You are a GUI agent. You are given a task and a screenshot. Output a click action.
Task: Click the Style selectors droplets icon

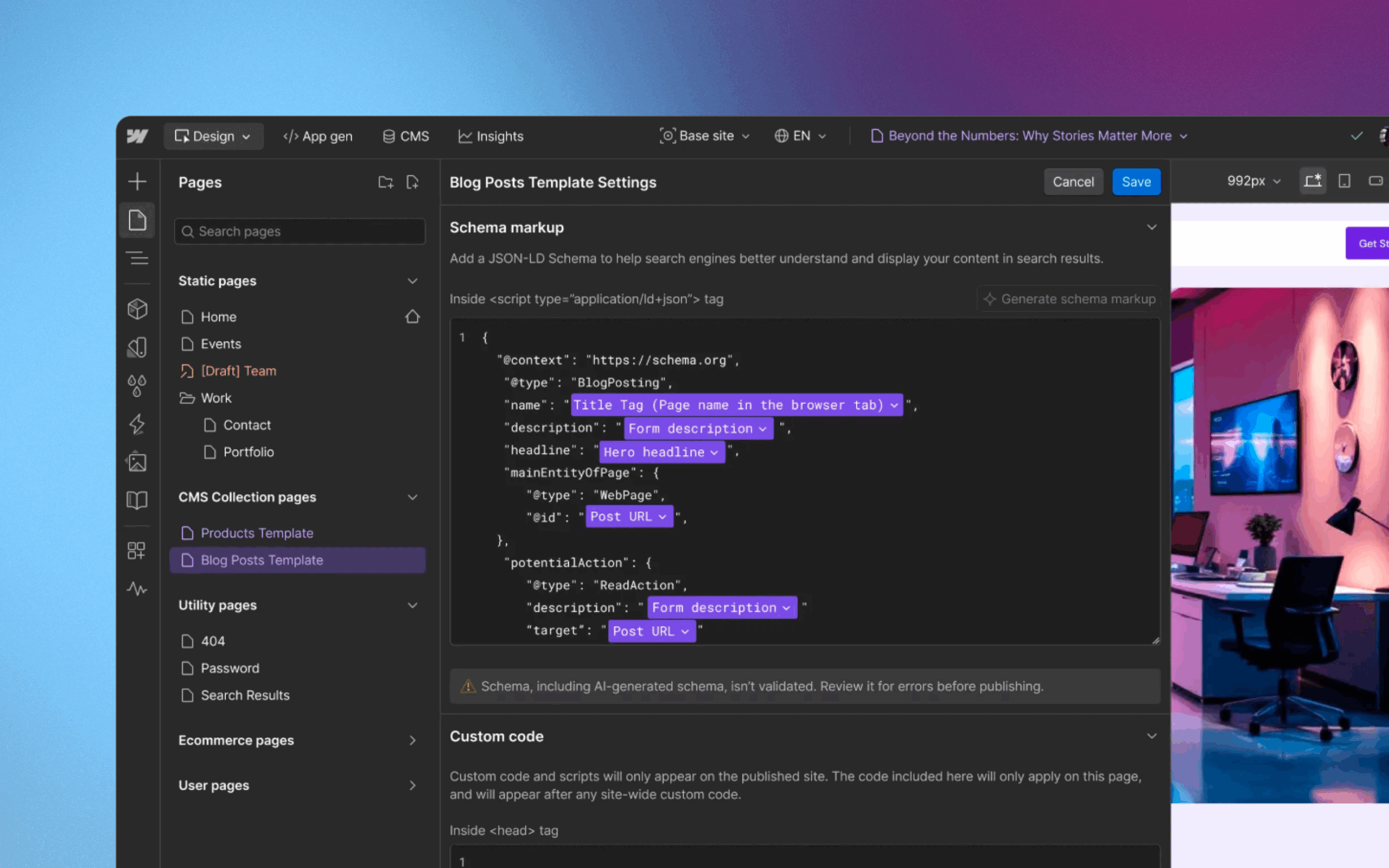(137, 385)
